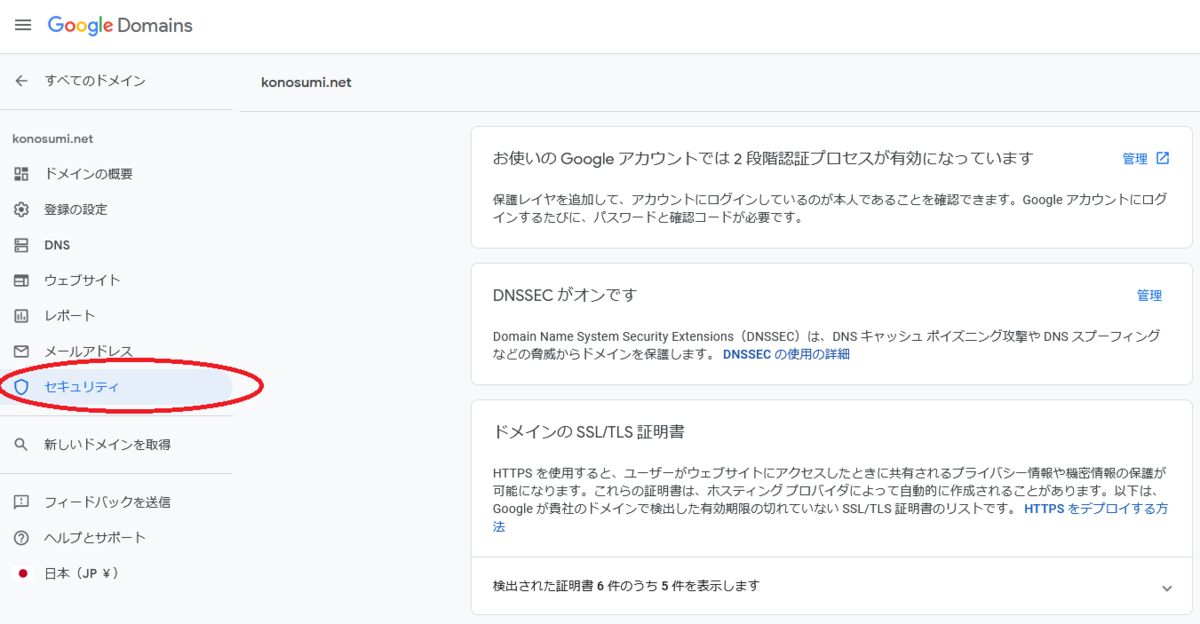This screenshot has width=1200, height=624.
Task: Click 管理 for DNSSEC
Action: tap(1149, 295)
